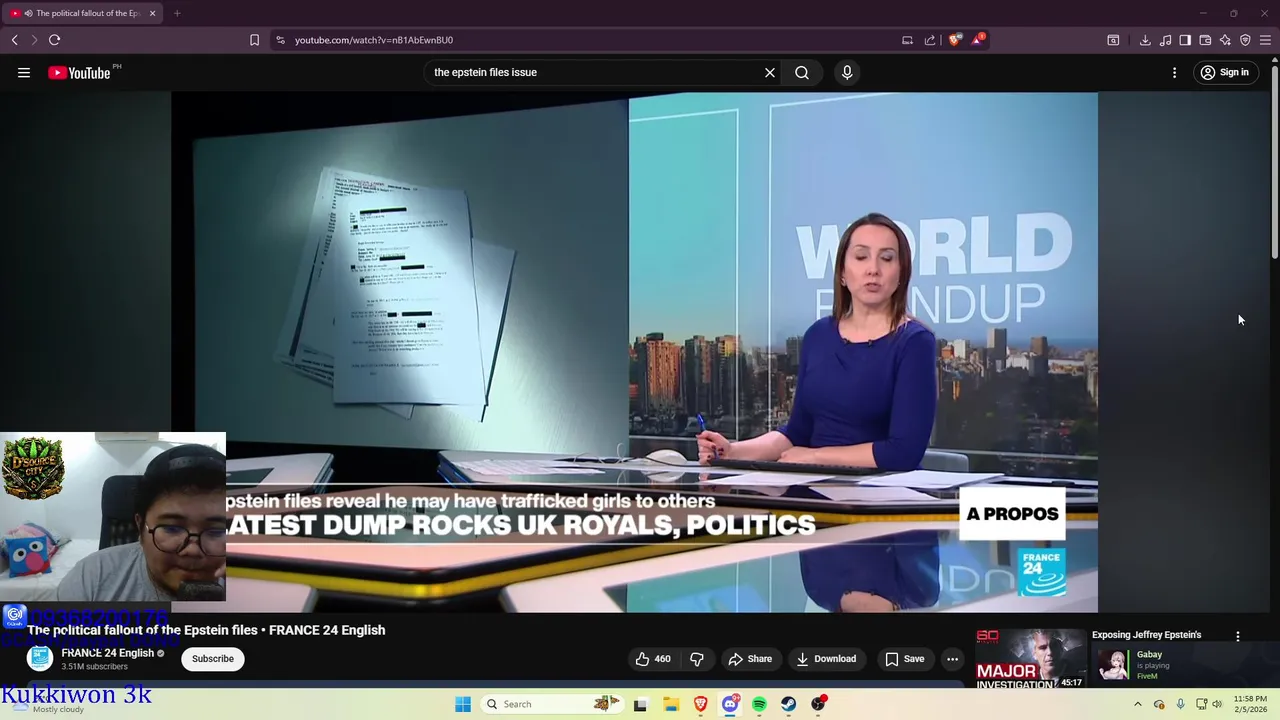Image resolution: width=1280 pixels, height=720 pixels.
Task: Open Steam from the taskbar
Action: [789, 704]
